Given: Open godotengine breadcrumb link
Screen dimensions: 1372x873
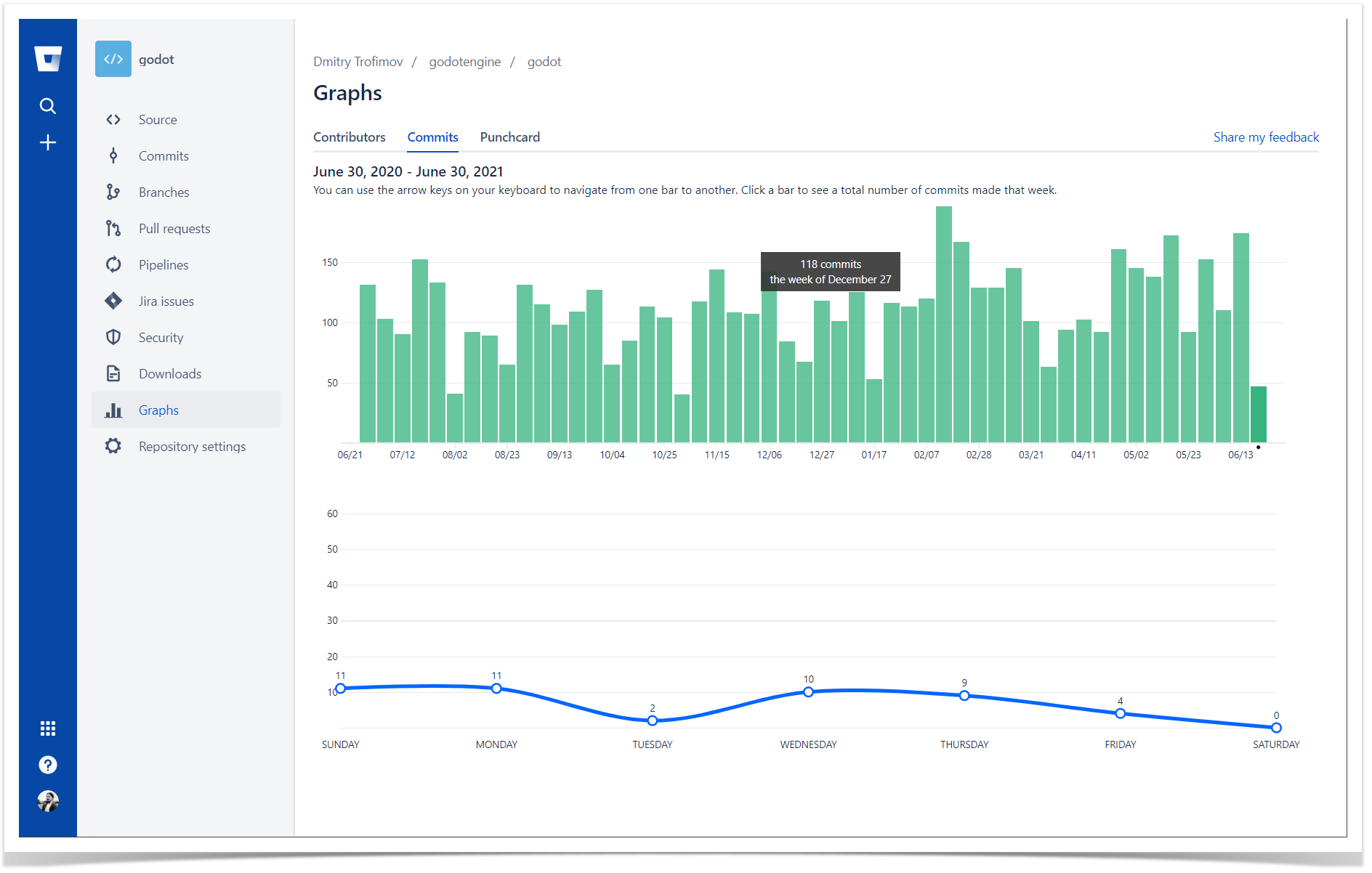Looking at the screenshot, I should coord(464,62).
